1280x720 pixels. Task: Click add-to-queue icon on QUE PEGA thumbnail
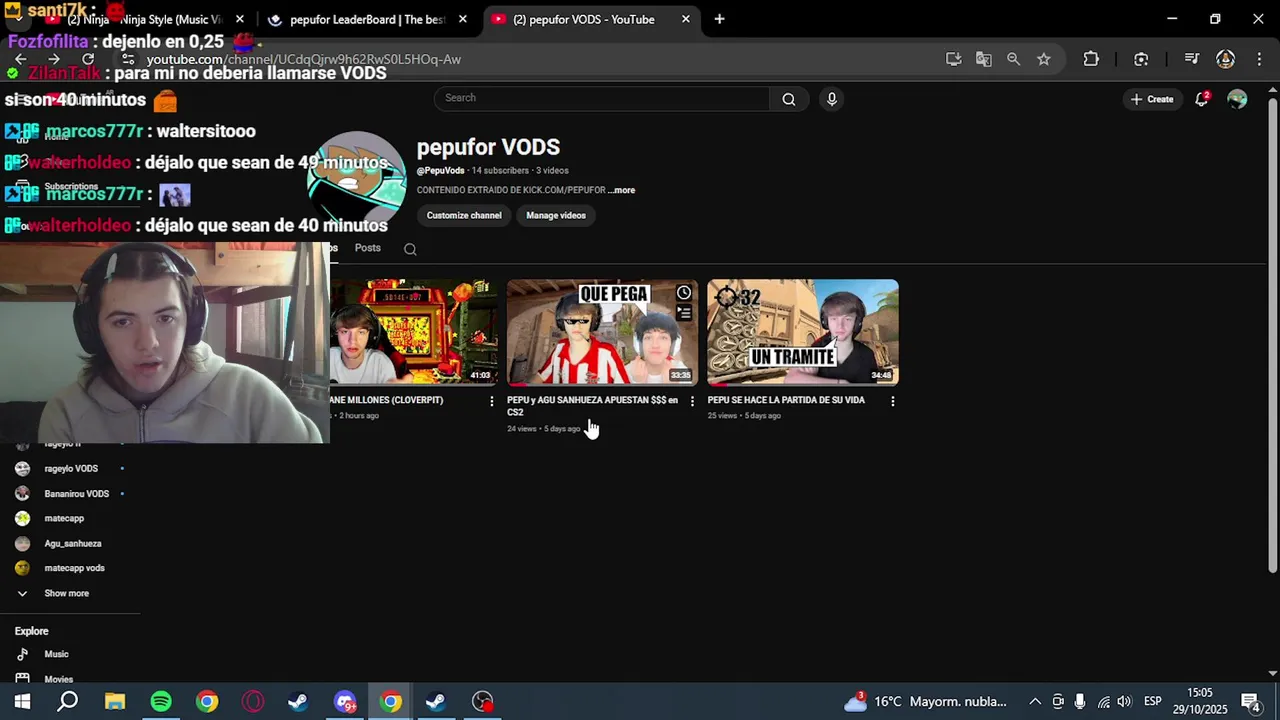click(x=683, y=313)
